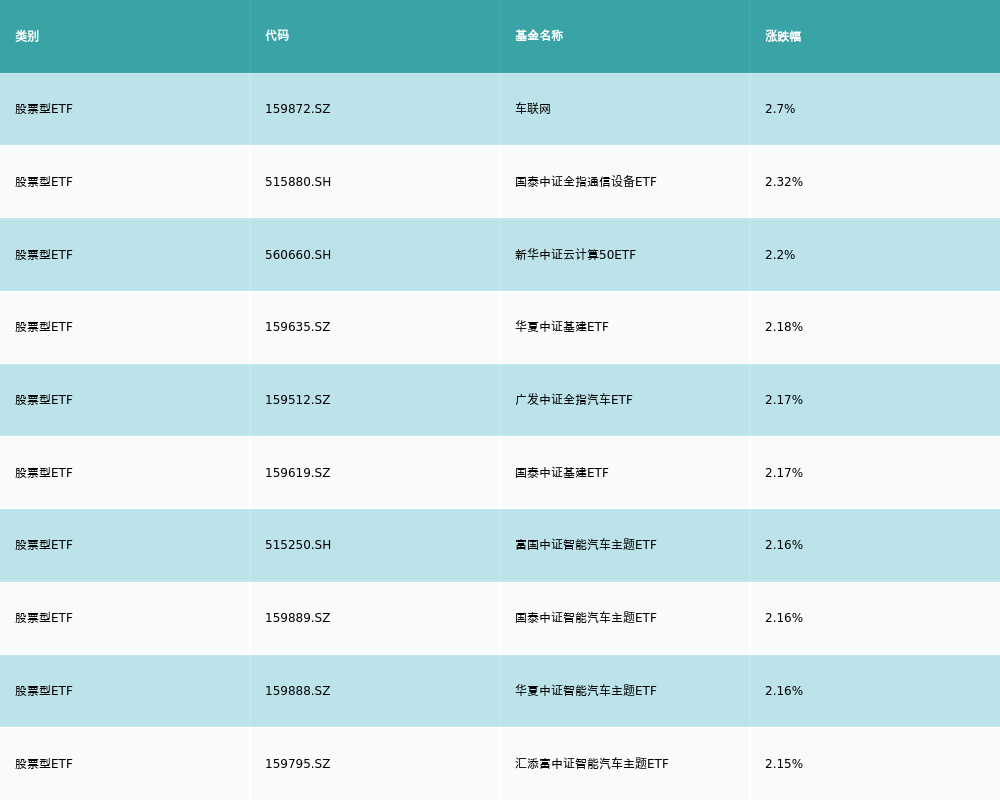The image size is (1000, 800).
Task: Click 广发中证全指汽车ETF fund name
Action: click(574, 400)
